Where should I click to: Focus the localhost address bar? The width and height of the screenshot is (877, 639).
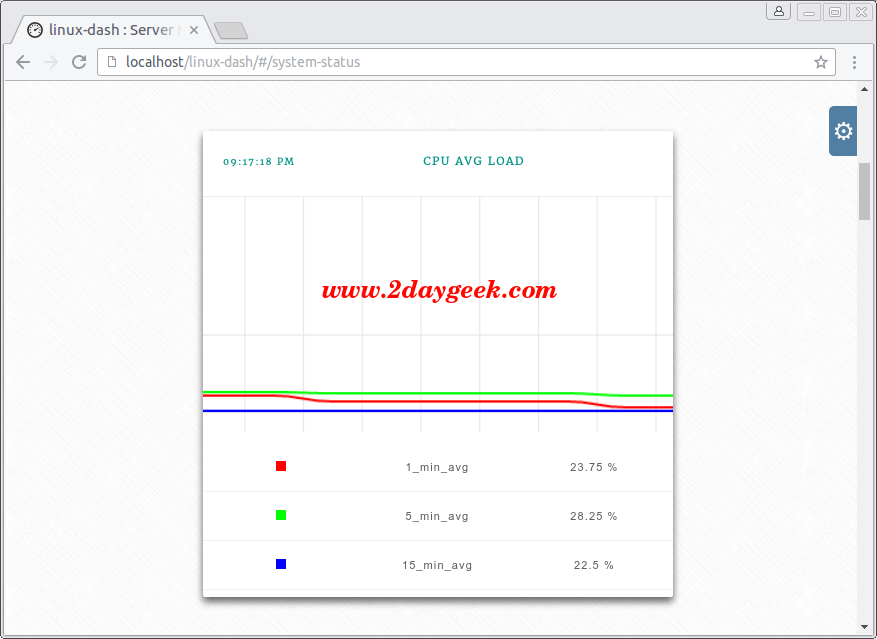click(466, 62)
